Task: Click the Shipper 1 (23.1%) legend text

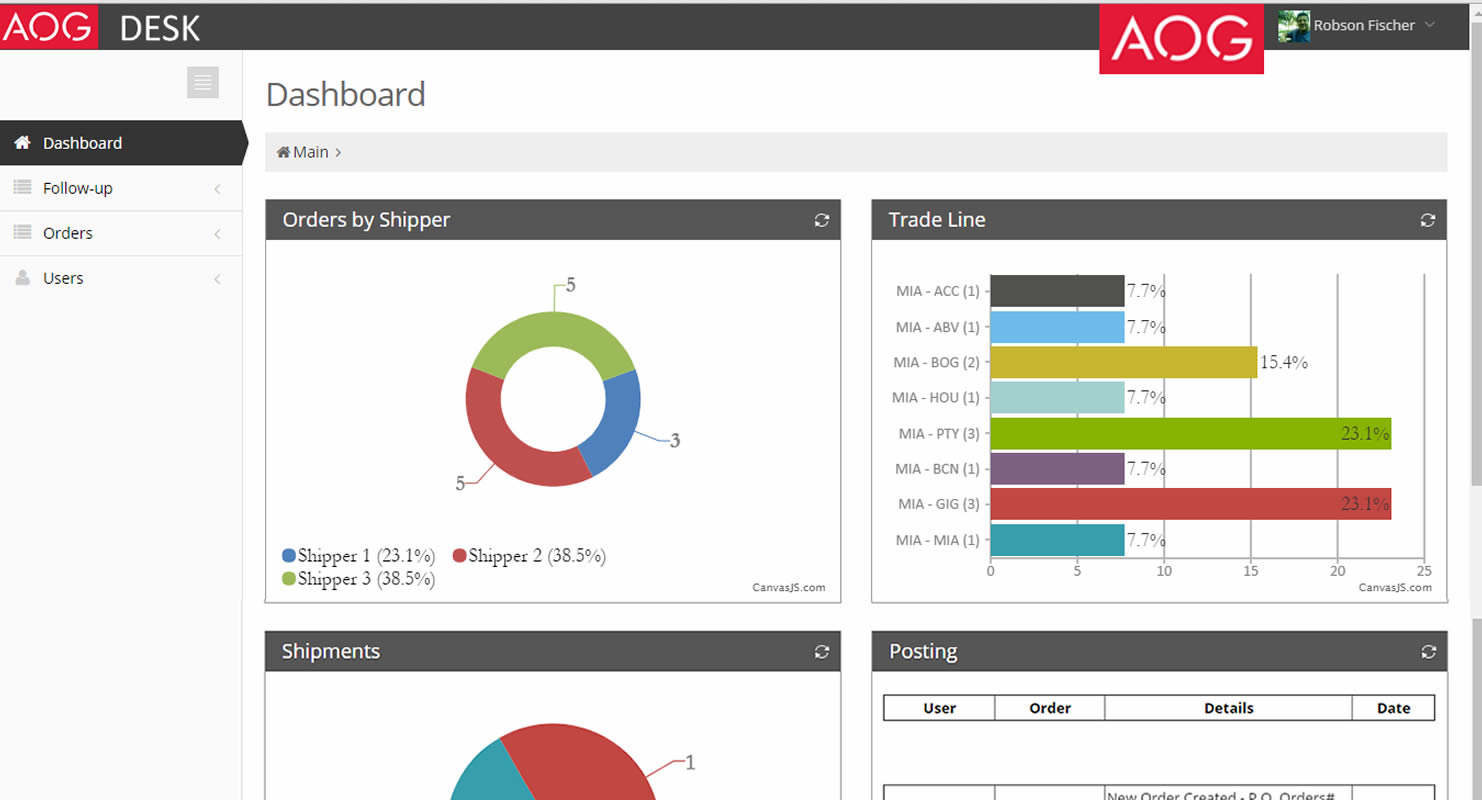Action: pyautogui.click(x=366, y=556)
